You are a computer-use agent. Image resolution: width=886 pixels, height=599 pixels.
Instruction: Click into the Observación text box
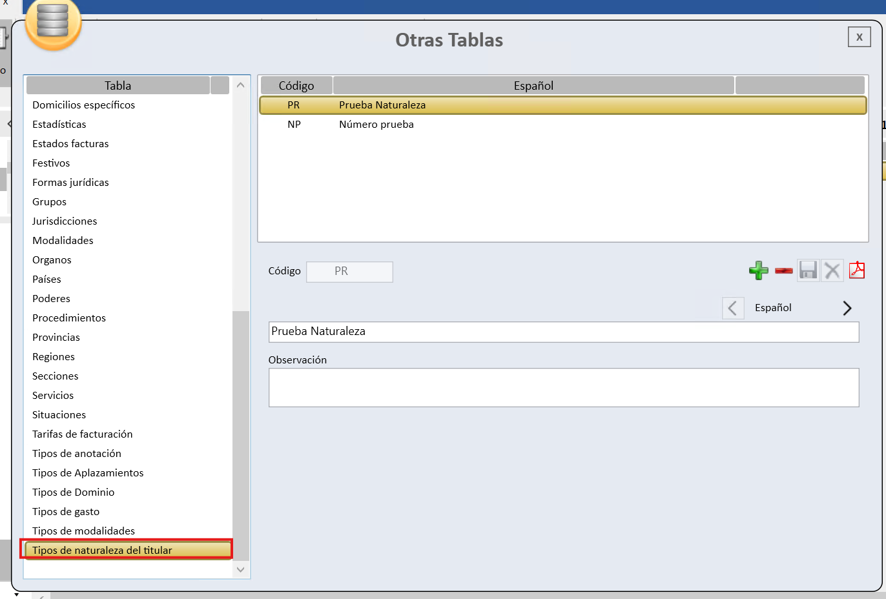(564, 388)
